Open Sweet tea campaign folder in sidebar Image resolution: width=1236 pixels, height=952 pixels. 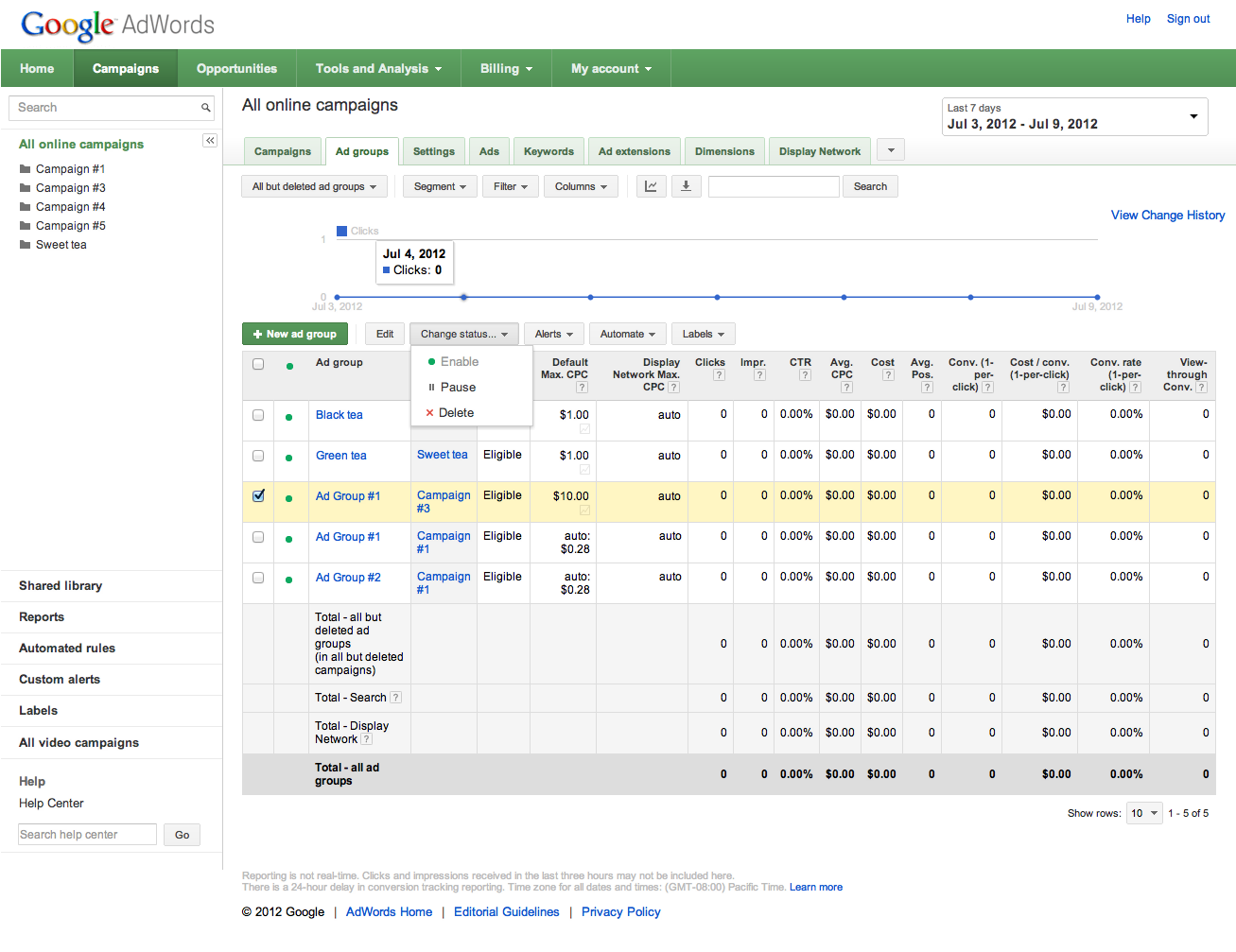52,245
